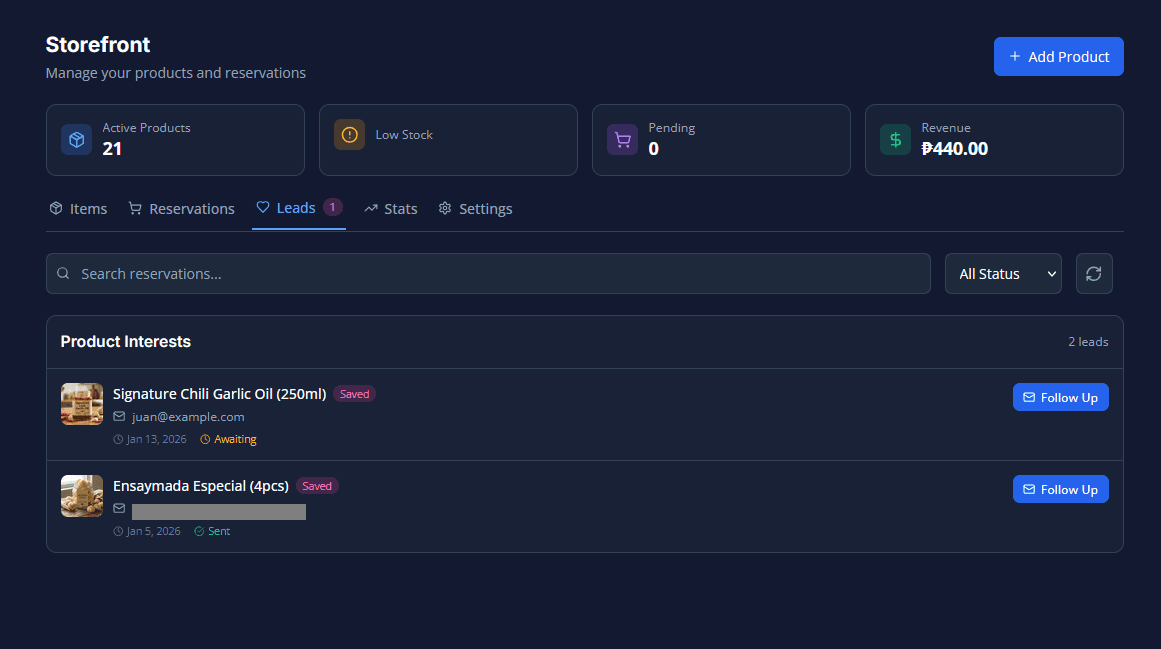This screenshot has width=1161, height=649.
Task: Click the magnifier icon in search bar
Action: click(63, 274)
